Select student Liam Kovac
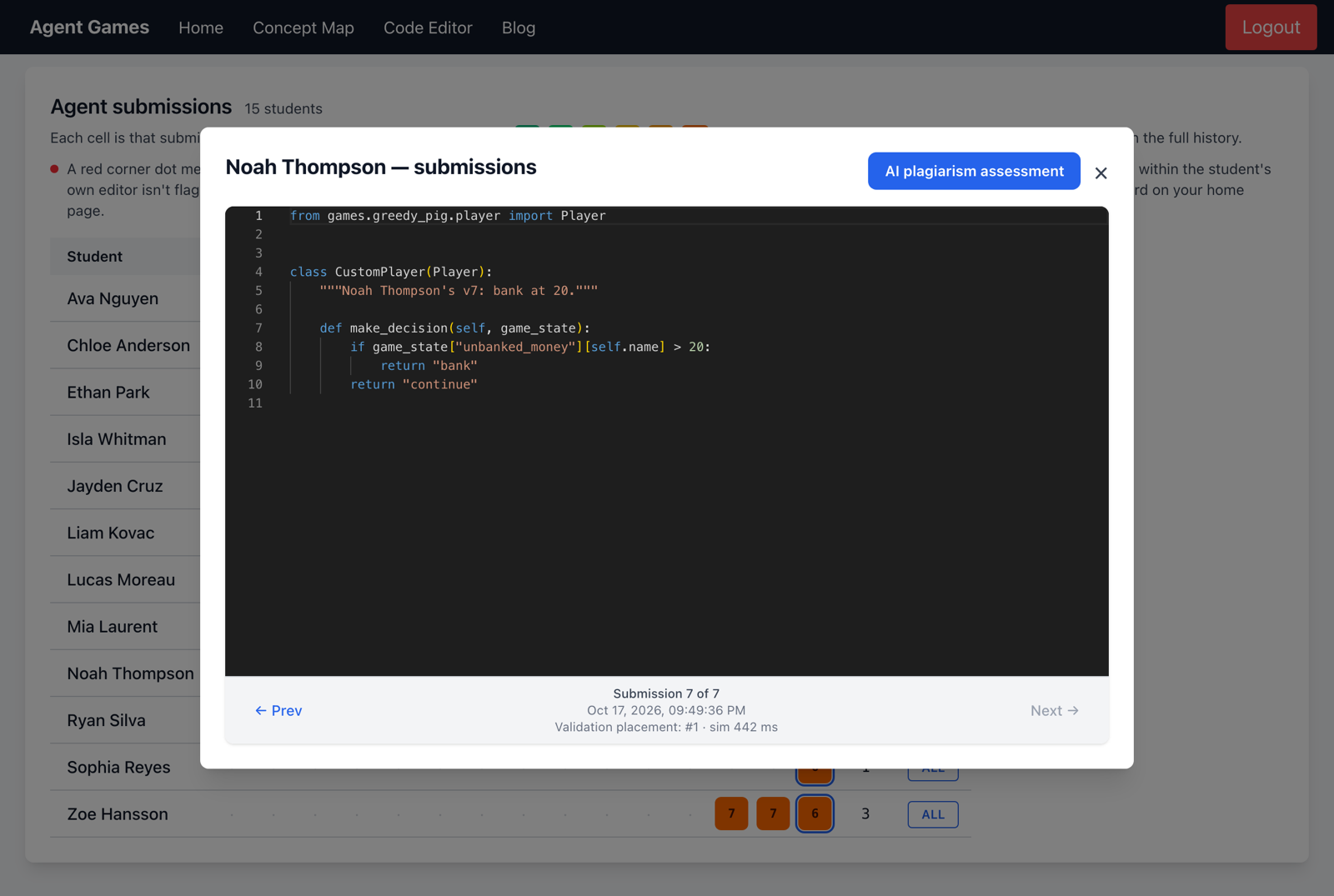1334x896 pixels. coord(111,533)
